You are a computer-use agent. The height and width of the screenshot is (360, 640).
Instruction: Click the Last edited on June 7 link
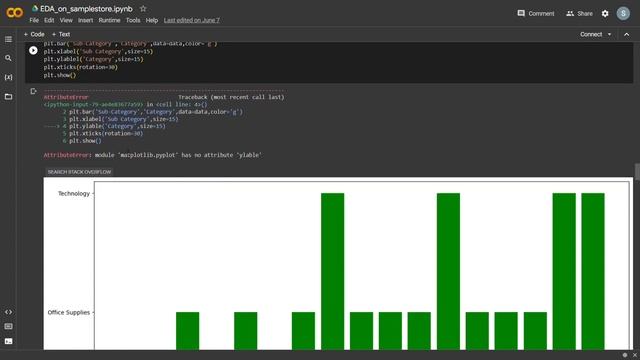tap(191, 20)
